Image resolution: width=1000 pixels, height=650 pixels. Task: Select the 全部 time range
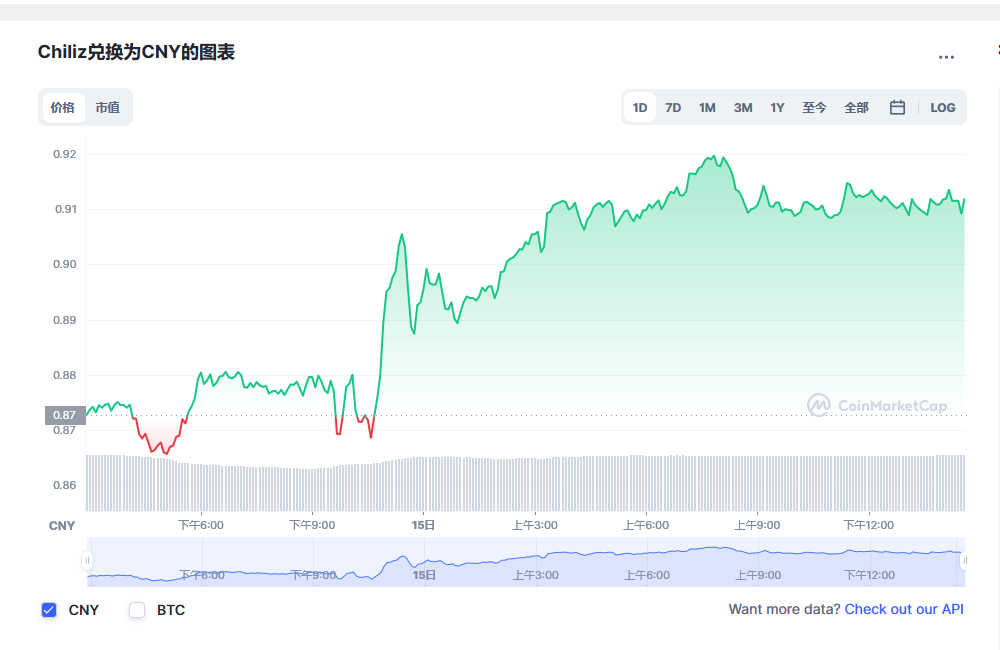[x=856, y=107]
